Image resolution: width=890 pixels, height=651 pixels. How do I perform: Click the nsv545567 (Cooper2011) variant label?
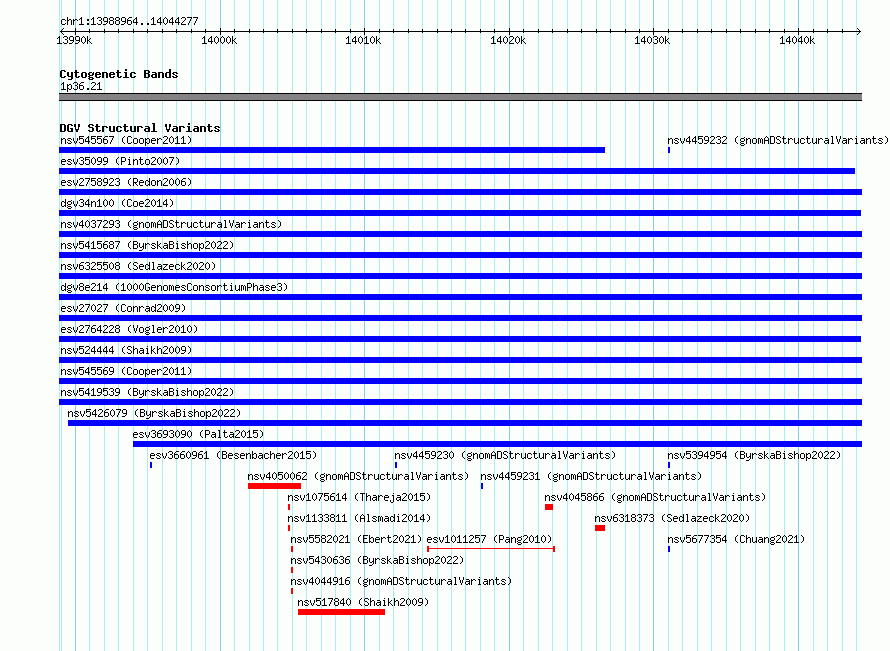(x=126, y=140)
